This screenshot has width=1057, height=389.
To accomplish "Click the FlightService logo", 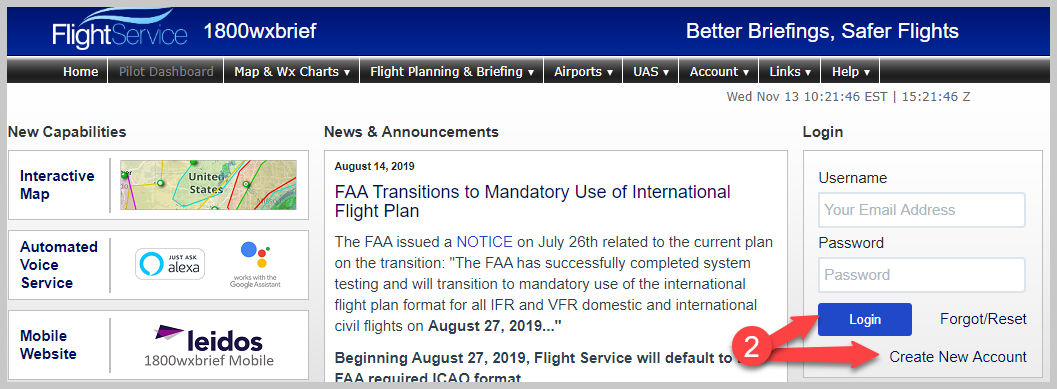I will [x=120, y=28].
